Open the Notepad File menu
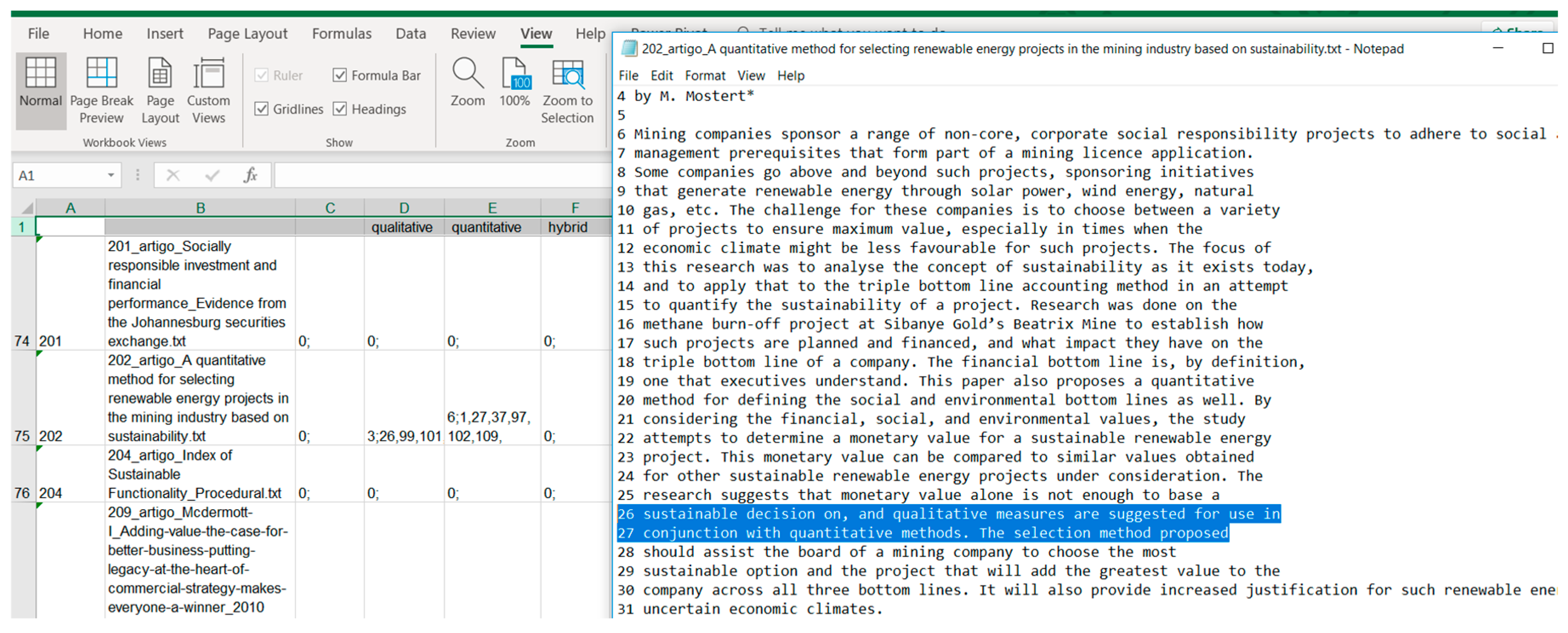Screen dimensions: 1568x633 click(x=628, y=76)
